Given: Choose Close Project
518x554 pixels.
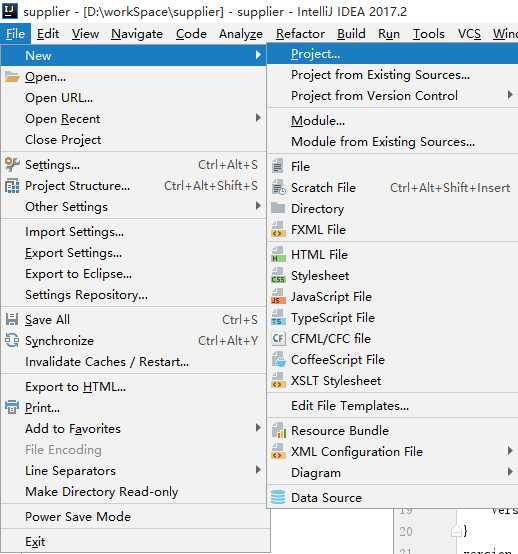Looking at the screenshot, I should pyautogui.click(x=134, y=140).
